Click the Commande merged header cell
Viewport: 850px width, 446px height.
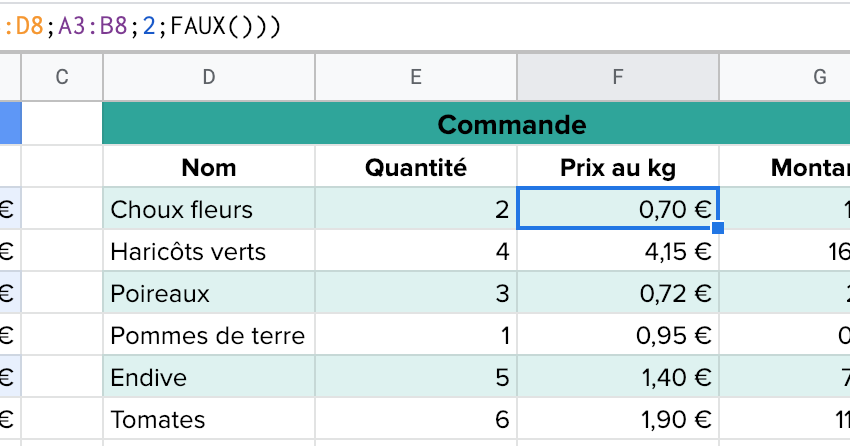point(511,125)
